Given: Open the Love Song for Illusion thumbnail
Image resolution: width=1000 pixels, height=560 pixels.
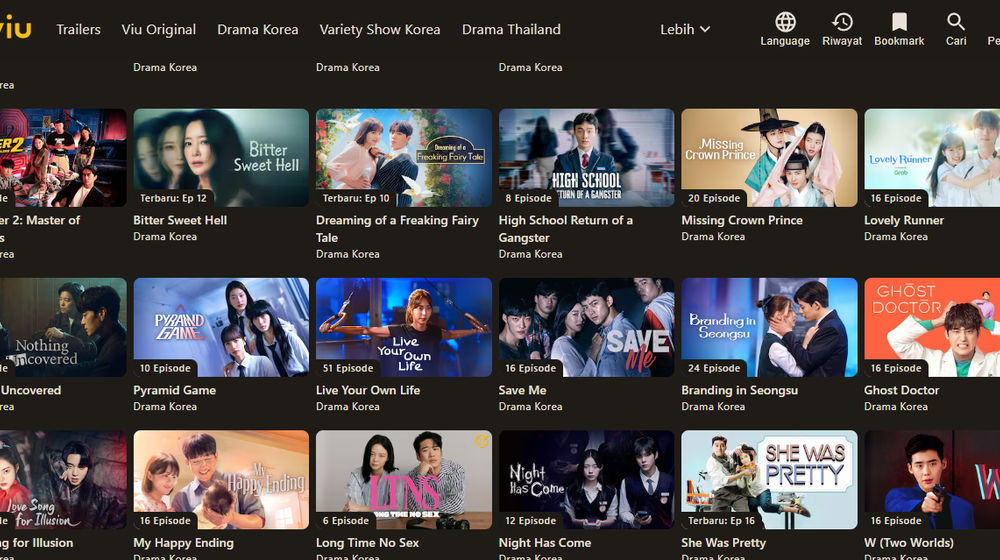Looking at the screenshot, I should [63, 480].
